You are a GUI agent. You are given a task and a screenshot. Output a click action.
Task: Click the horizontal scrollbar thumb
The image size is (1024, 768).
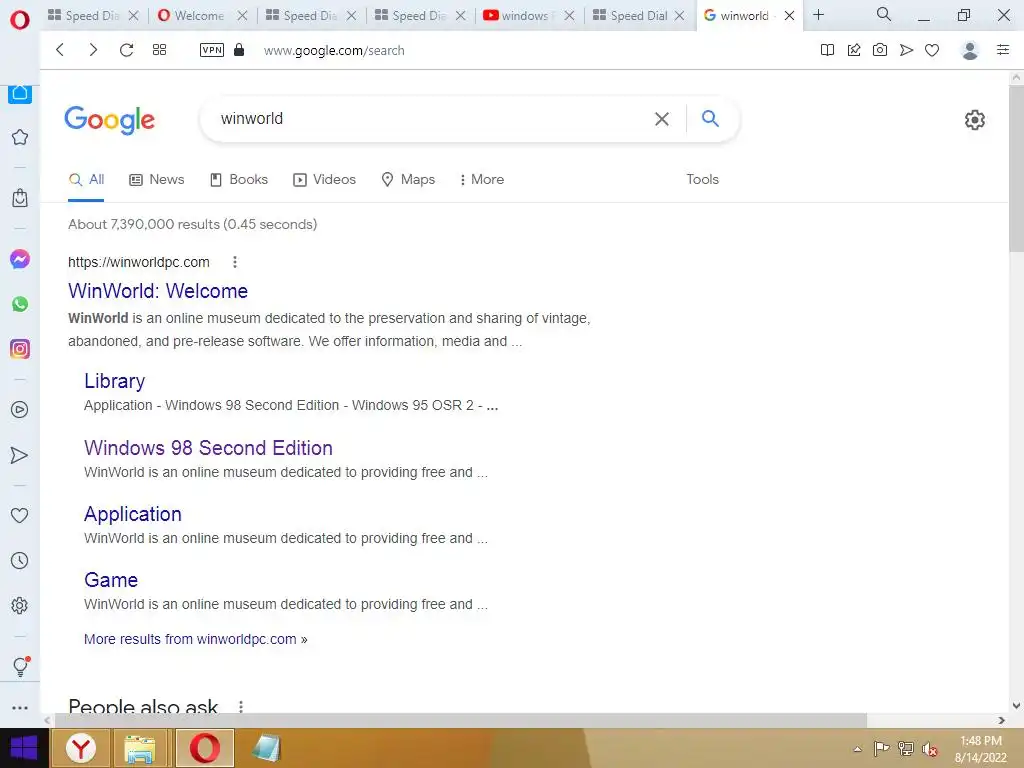(x=460, y=720)
